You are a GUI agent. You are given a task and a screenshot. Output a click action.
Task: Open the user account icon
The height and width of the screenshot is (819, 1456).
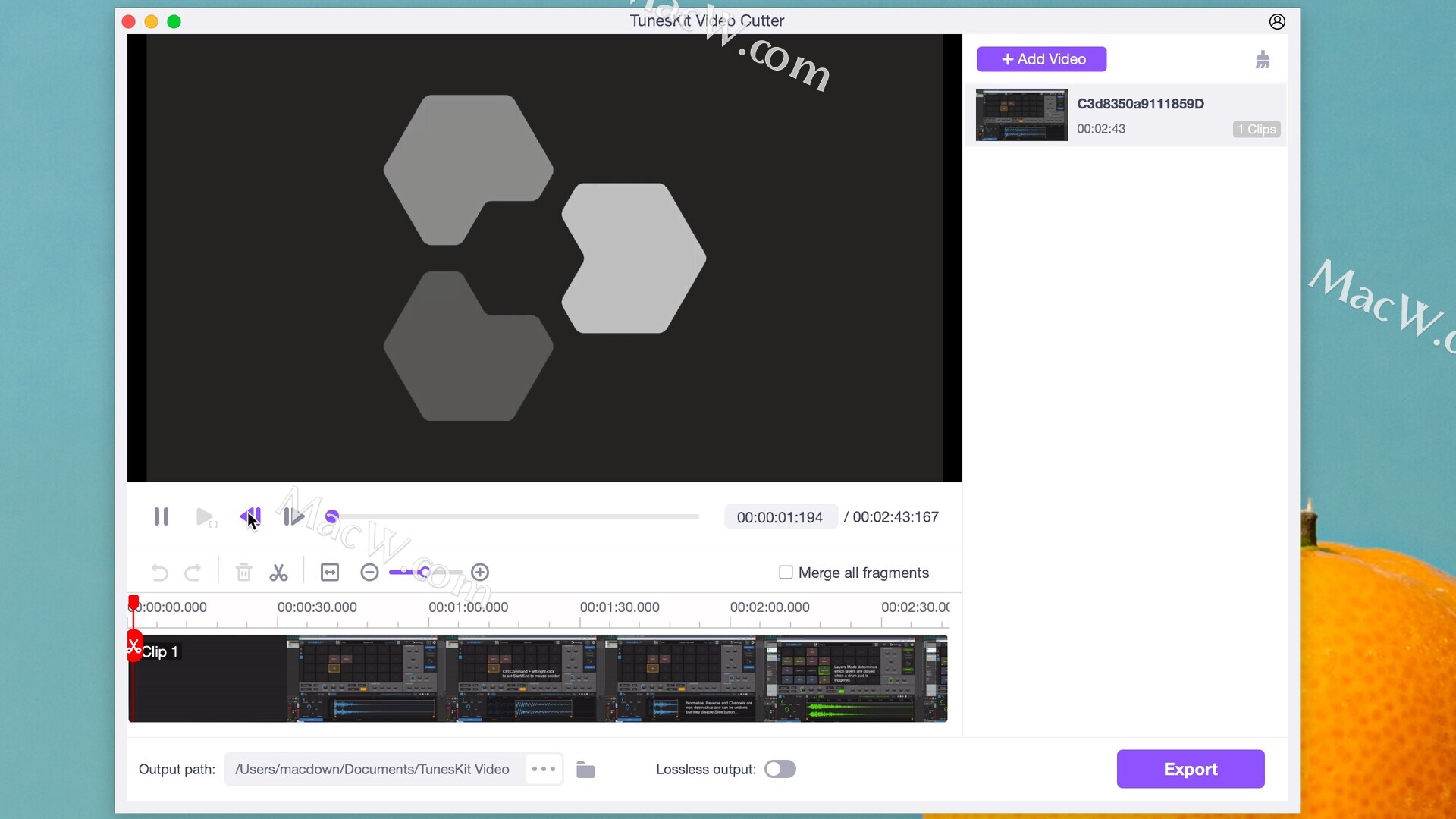1277,21
